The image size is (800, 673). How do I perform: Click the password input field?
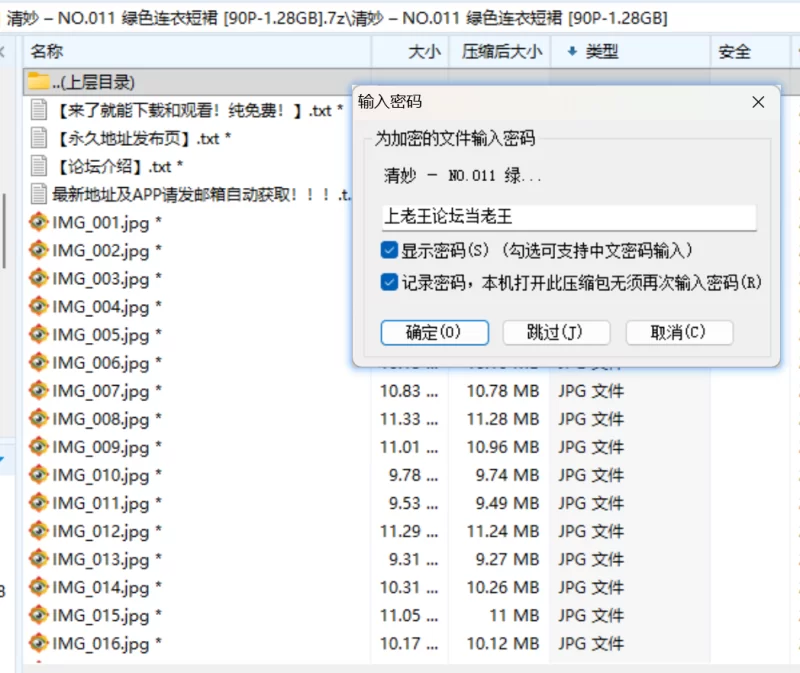pyautogui.click(x=568, y=216)
